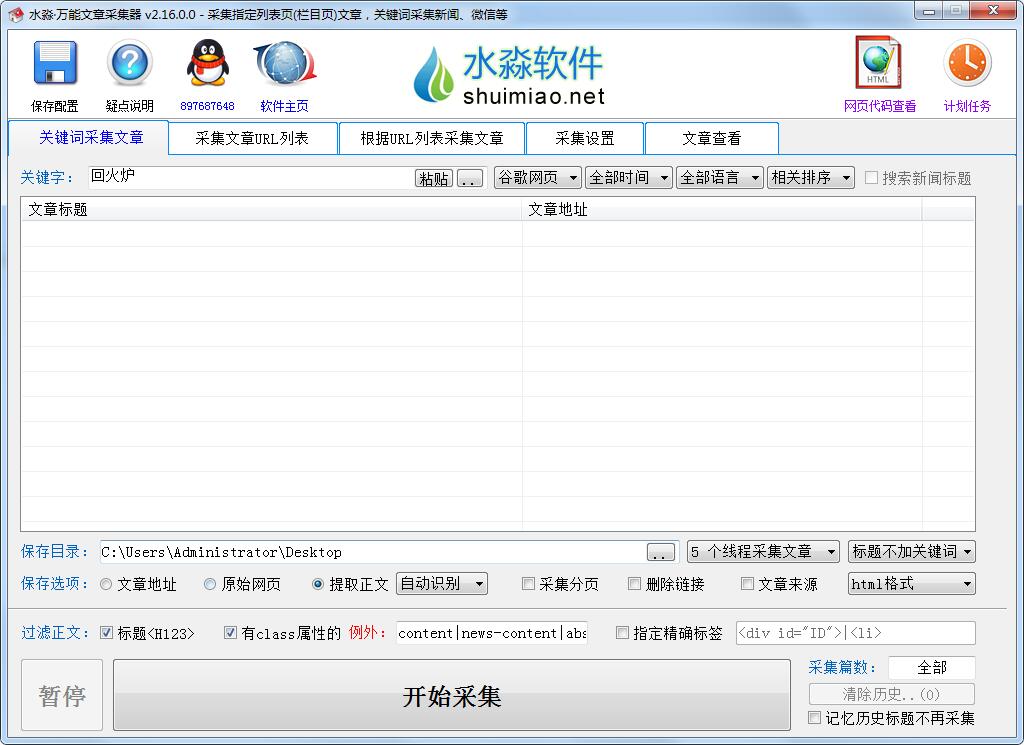The image size is (1024, 745).
Task: Open the 网页代码查看 HTML icon
Action: coord(878,64)
